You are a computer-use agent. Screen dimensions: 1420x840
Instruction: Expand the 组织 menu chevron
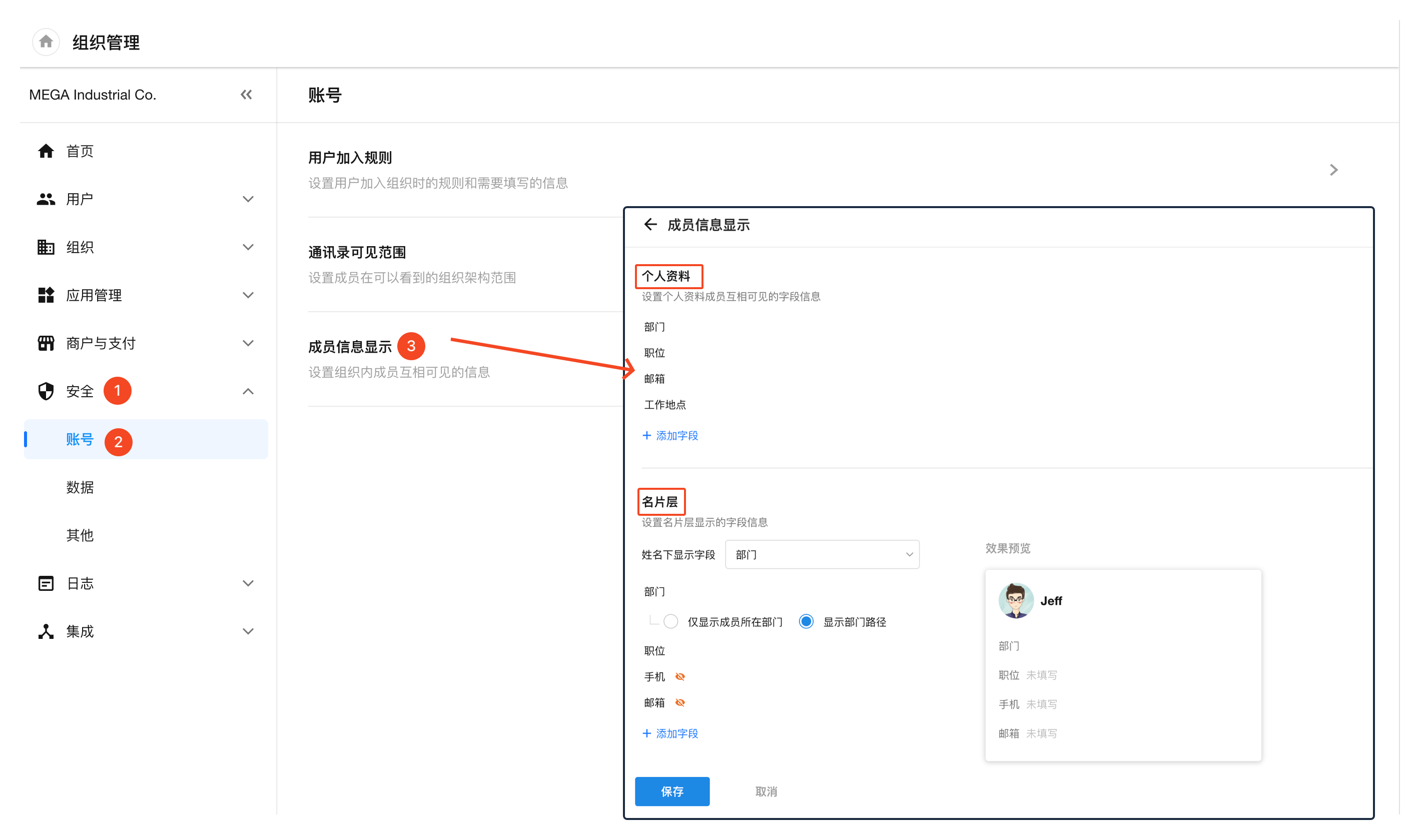click(248, 247)
